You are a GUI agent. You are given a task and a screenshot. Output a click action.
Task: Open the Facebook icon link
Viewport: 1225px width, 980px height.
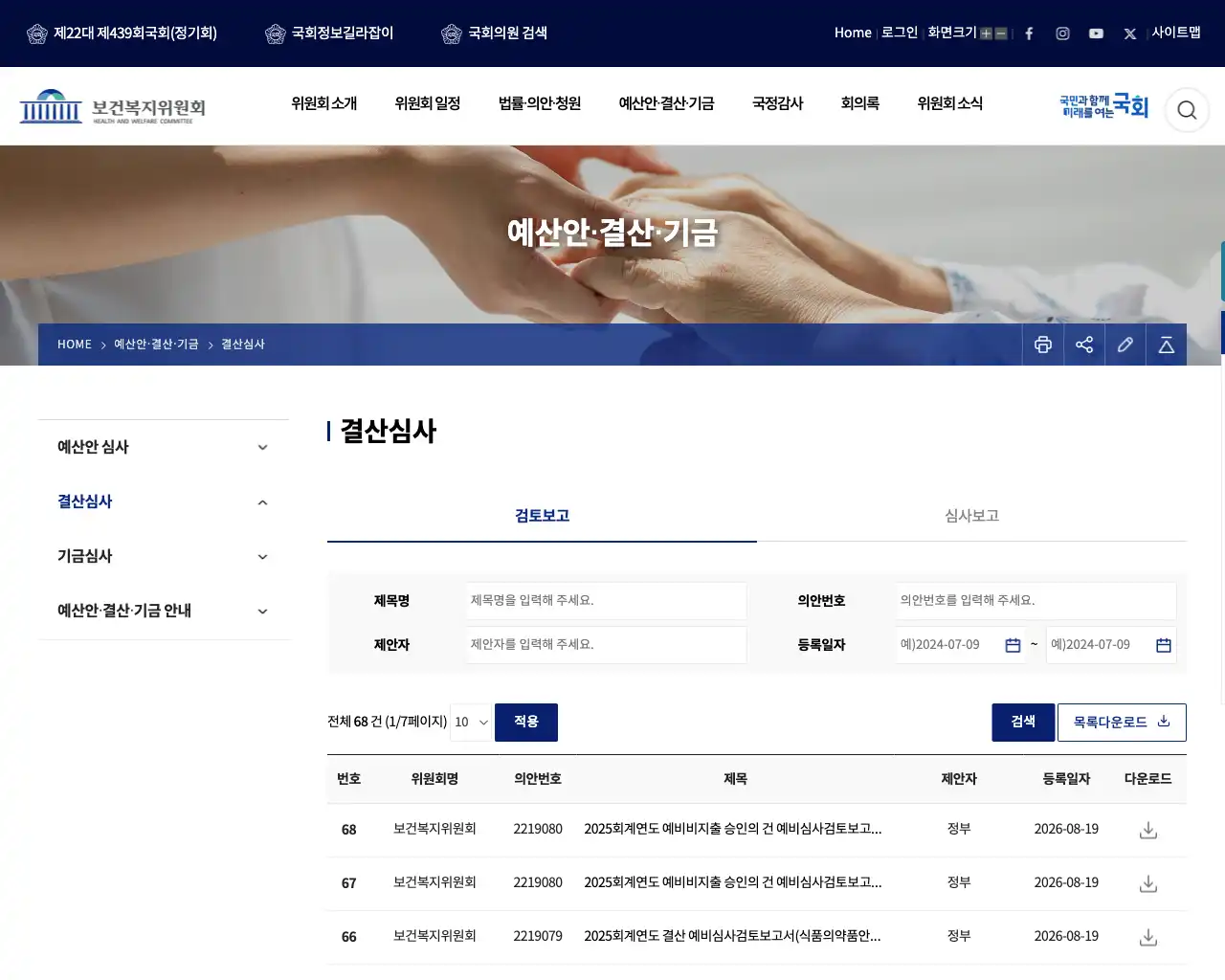click(x=1029, y=33)
